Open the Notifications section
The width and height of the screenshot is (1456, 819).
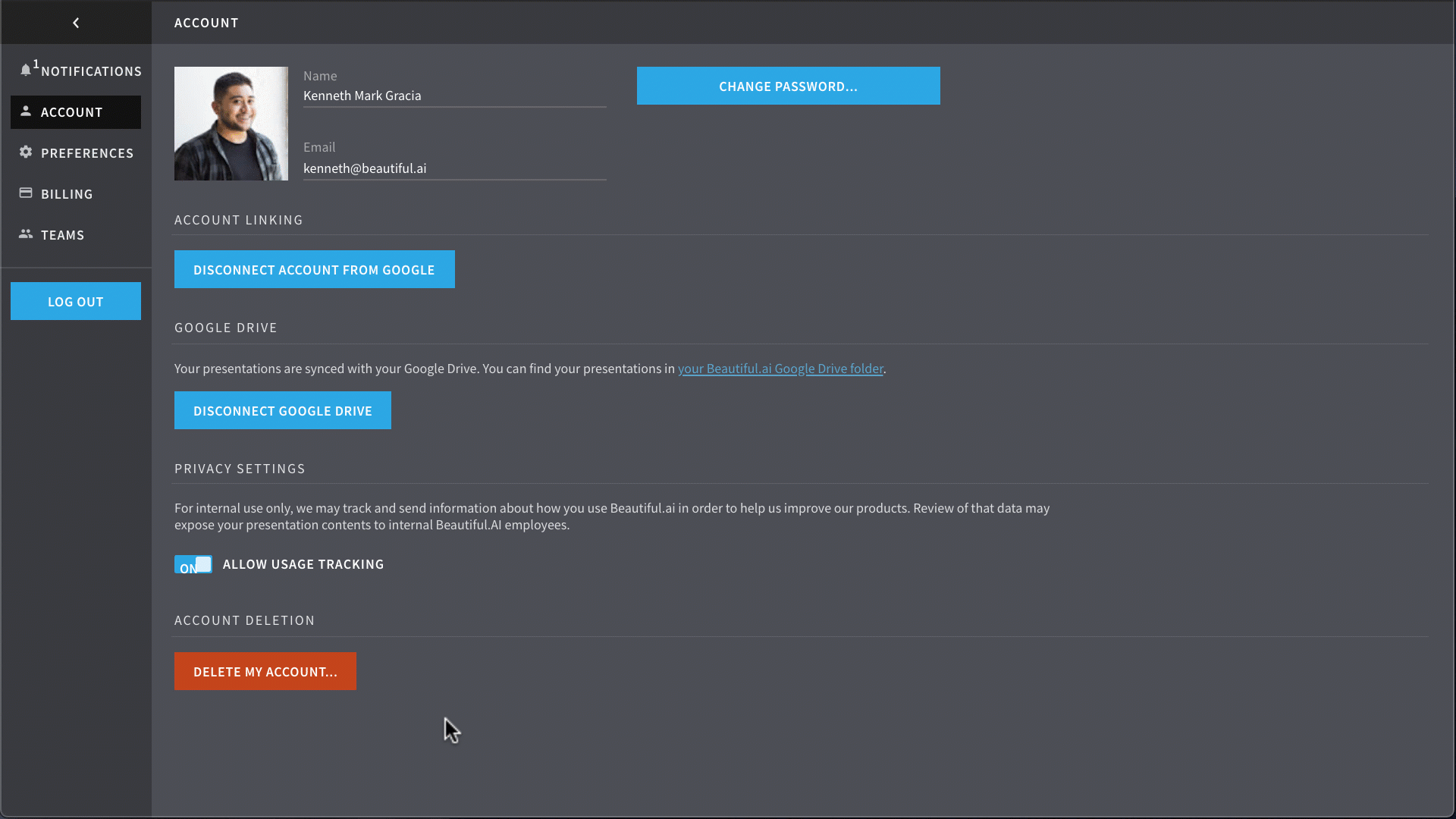[91, 71]
